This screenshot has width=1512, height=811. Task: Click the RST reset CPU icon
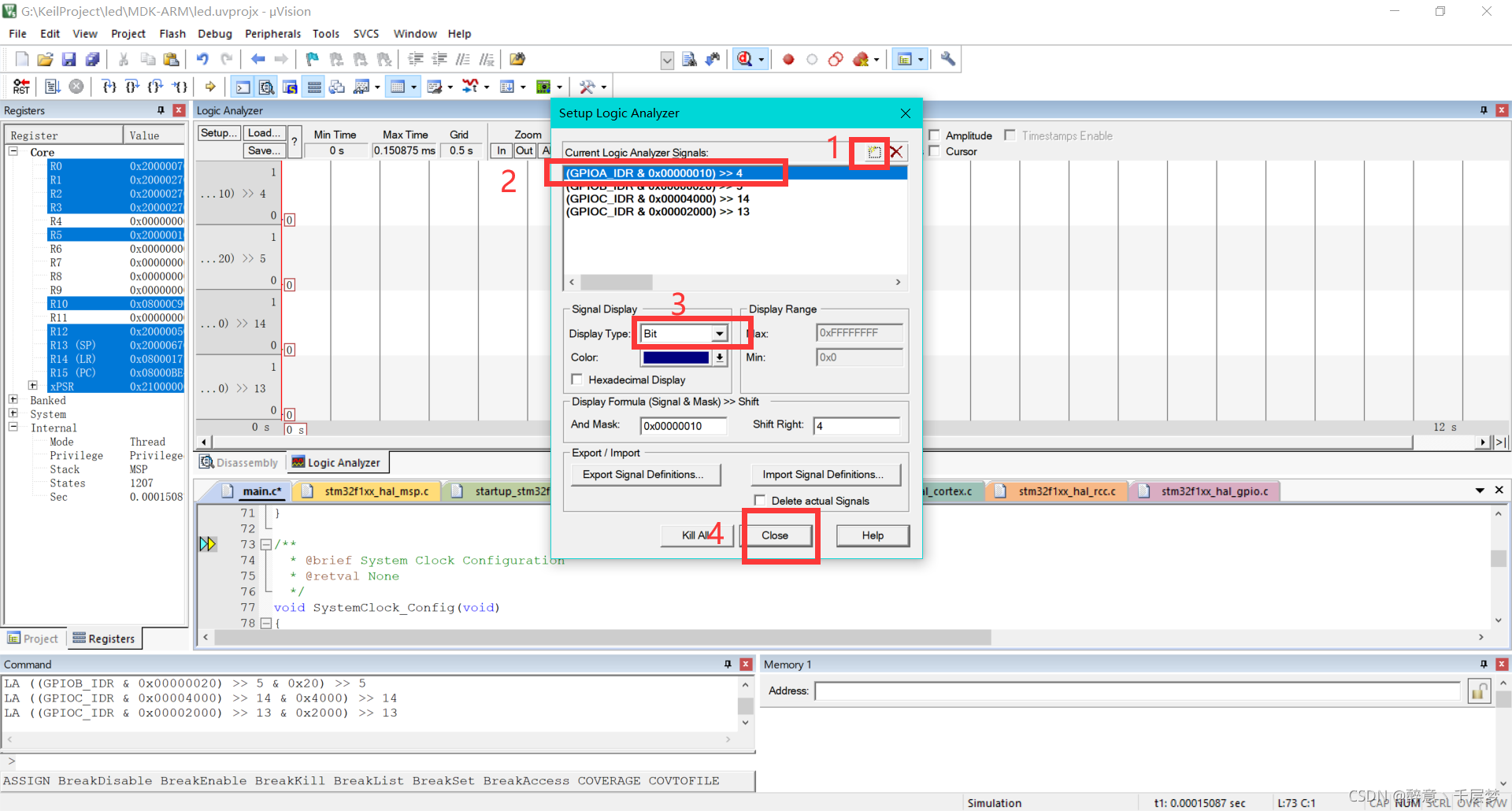pyautogui.click(x=21, y=87)
